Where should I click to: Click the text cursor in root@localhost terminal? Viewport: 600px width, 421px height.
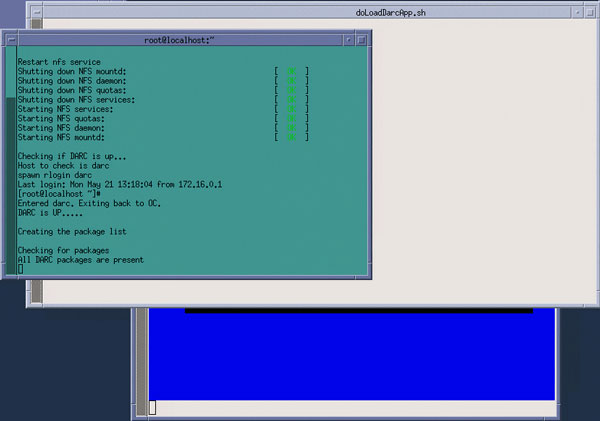point(20,269)
